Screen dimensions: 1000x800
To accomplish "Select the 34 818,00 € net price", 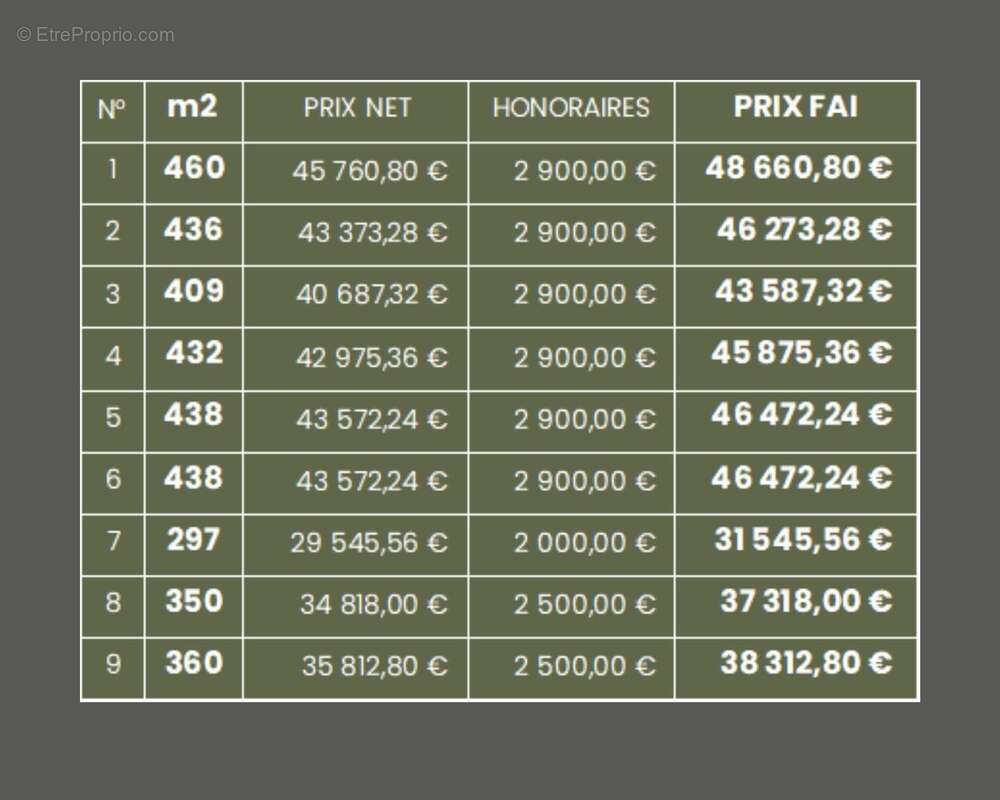I will point(374,604).
